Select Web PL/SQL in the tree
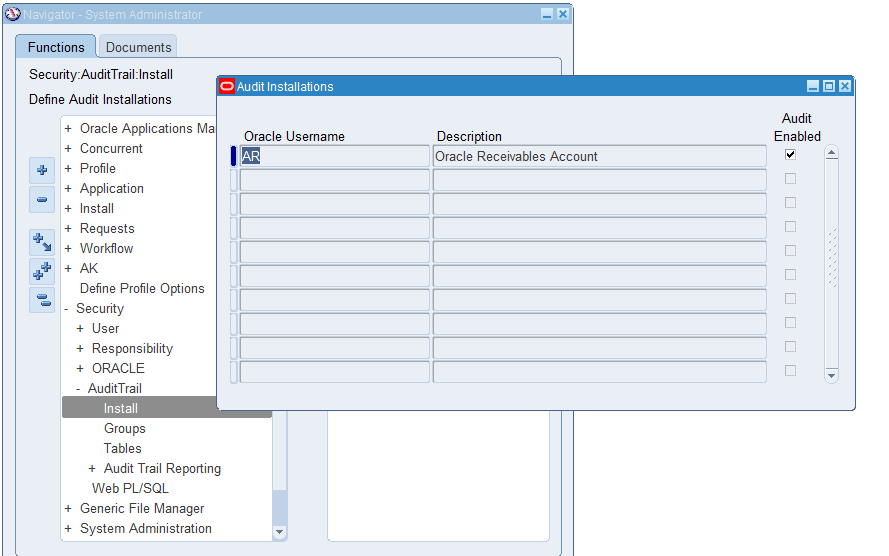 [x=130, y=489]
